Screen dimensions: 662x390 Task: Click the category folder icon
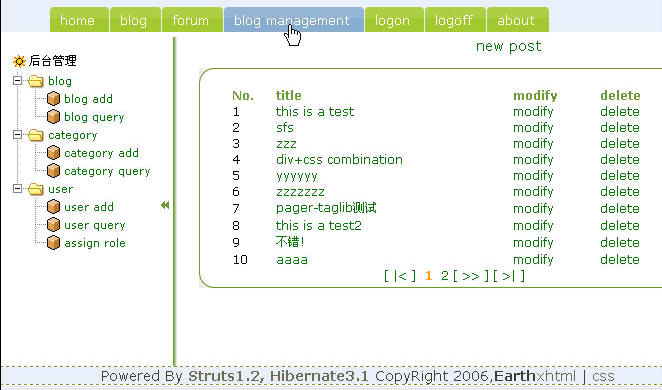(36, 135)
